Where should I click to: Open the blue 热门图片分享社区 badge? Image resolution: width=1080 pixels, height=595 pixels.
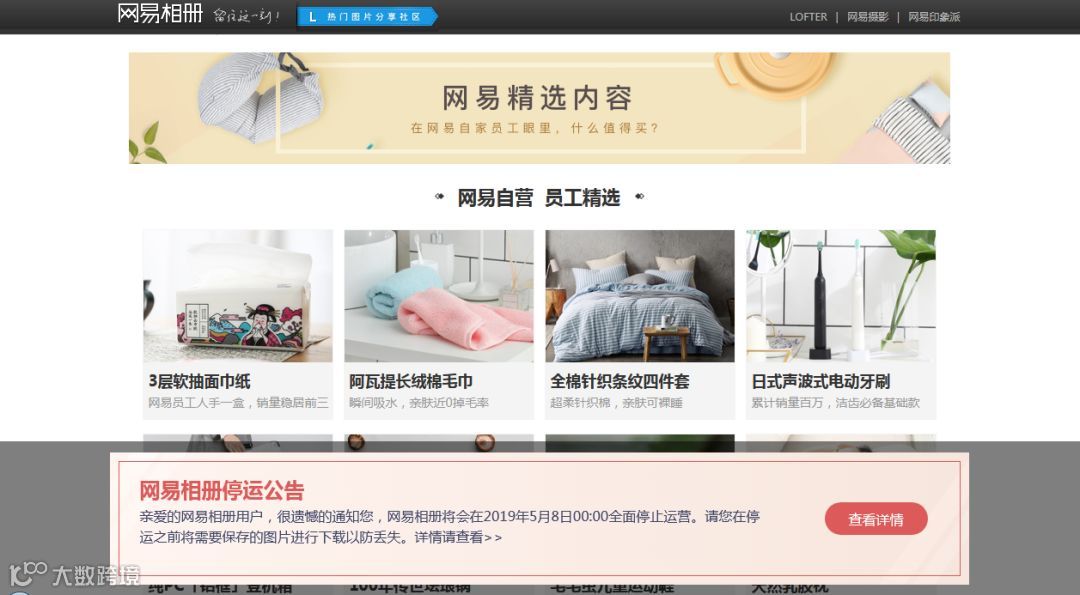click(x=367, y=17)
